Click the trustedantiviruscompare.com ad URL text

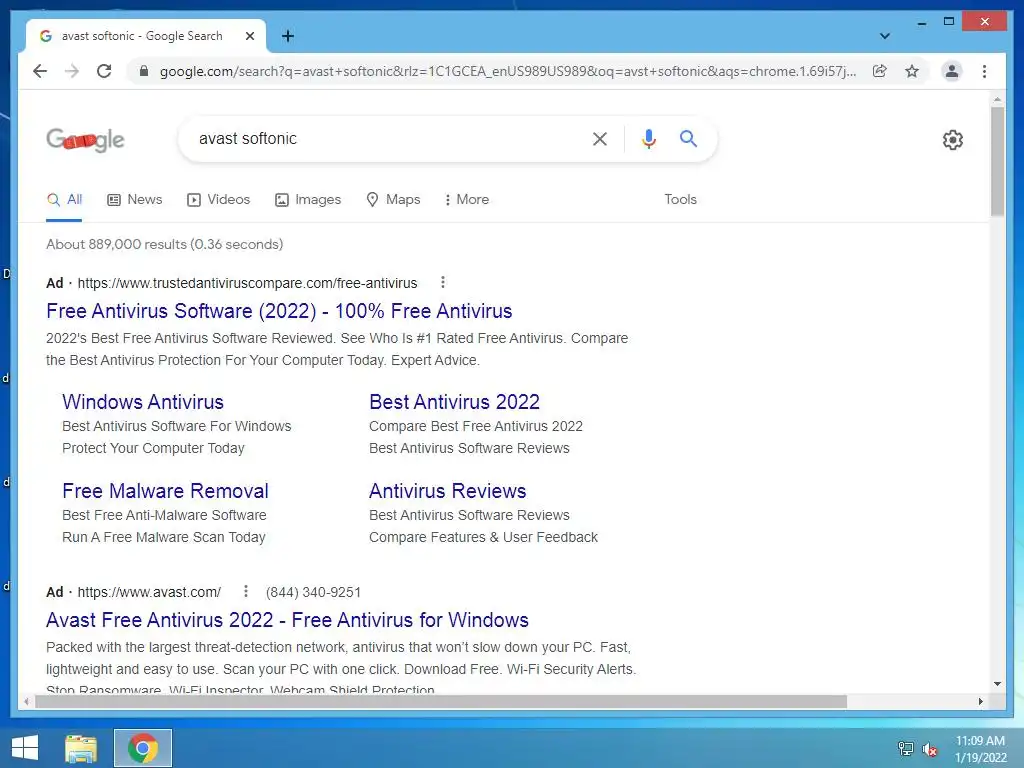248,283
